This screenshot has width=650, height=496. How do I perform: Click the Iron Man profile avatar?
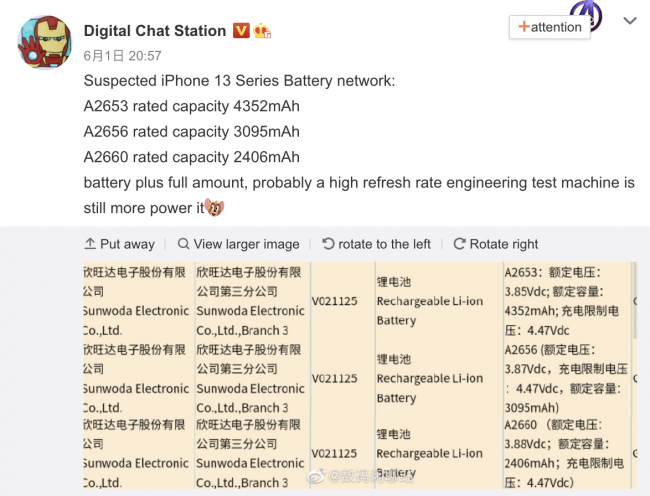(x=42, y=41)
